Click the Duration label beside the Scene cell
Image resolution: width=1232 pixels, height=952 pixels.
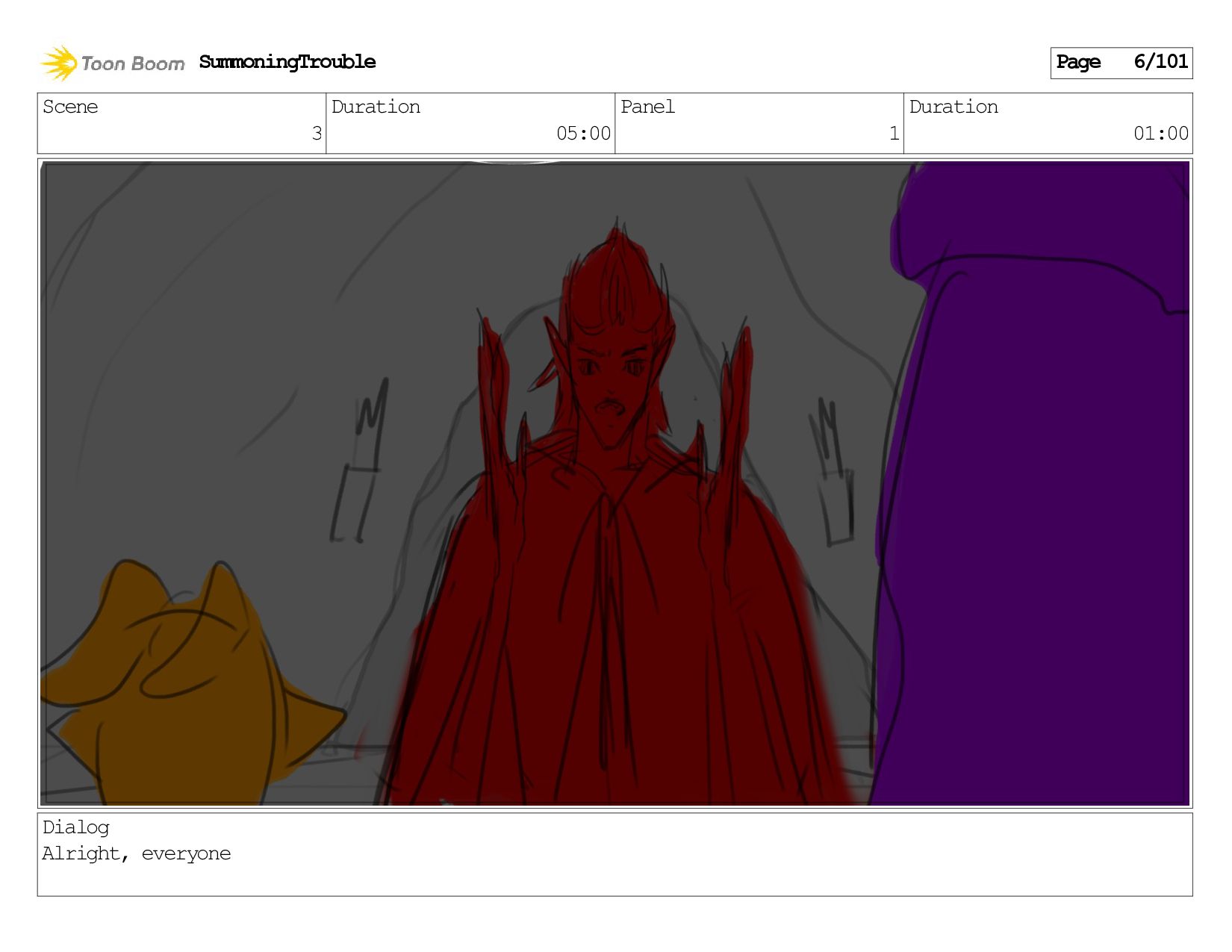[x=376, y=107]
